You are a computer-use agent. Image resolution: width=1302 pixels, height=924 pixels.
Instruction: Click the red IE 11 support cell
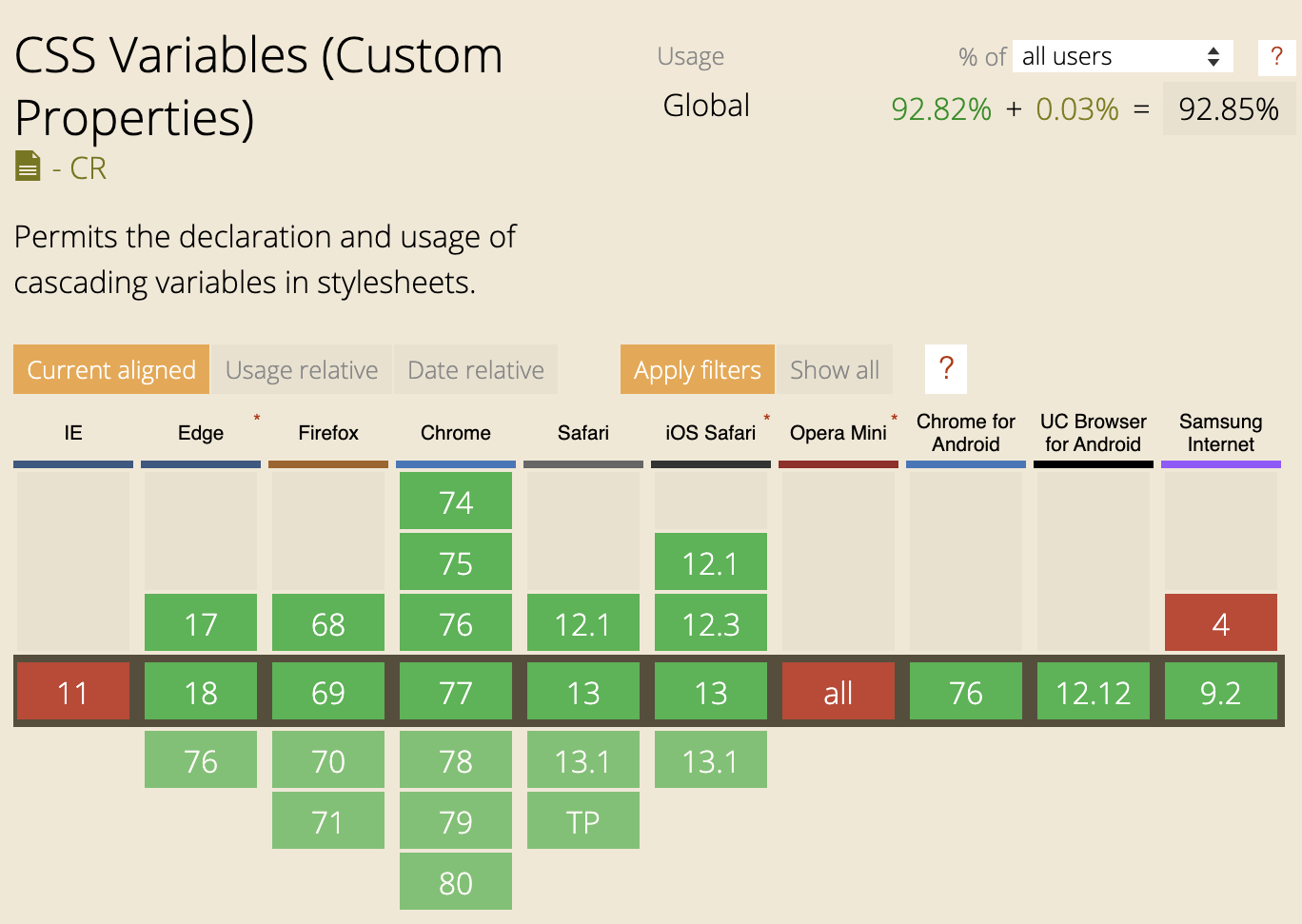73,692
